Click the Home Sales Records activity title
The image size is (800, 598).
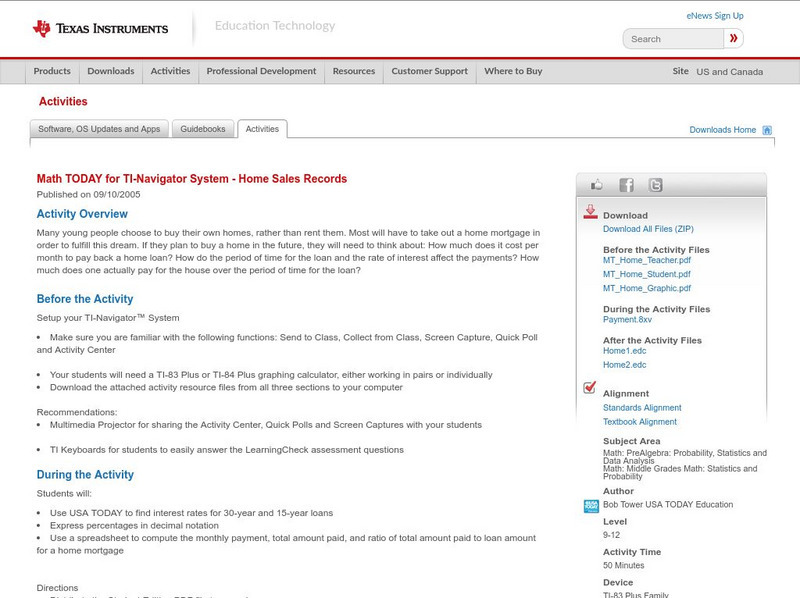coord(191,179)
